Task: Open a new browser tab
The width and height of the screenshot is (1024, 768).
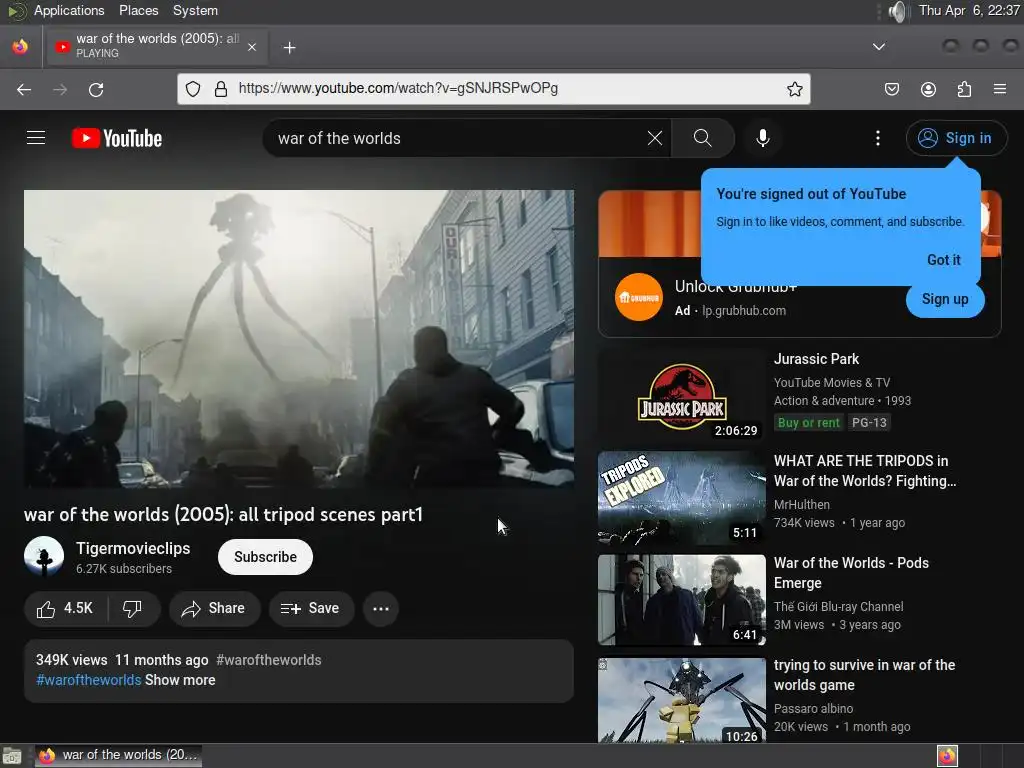Action: 289,48
